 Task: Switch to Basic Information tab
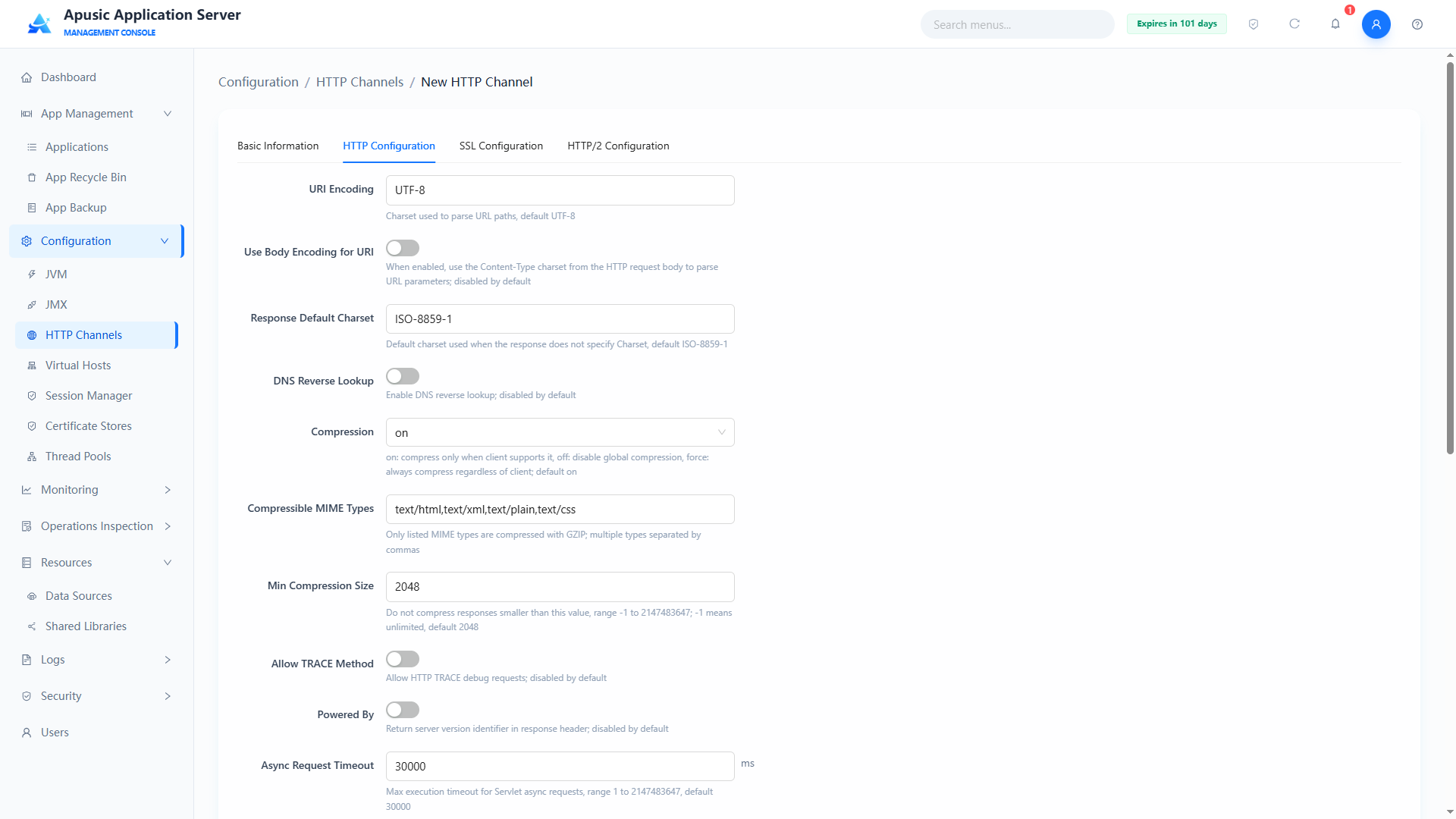[x=278, y=146]
